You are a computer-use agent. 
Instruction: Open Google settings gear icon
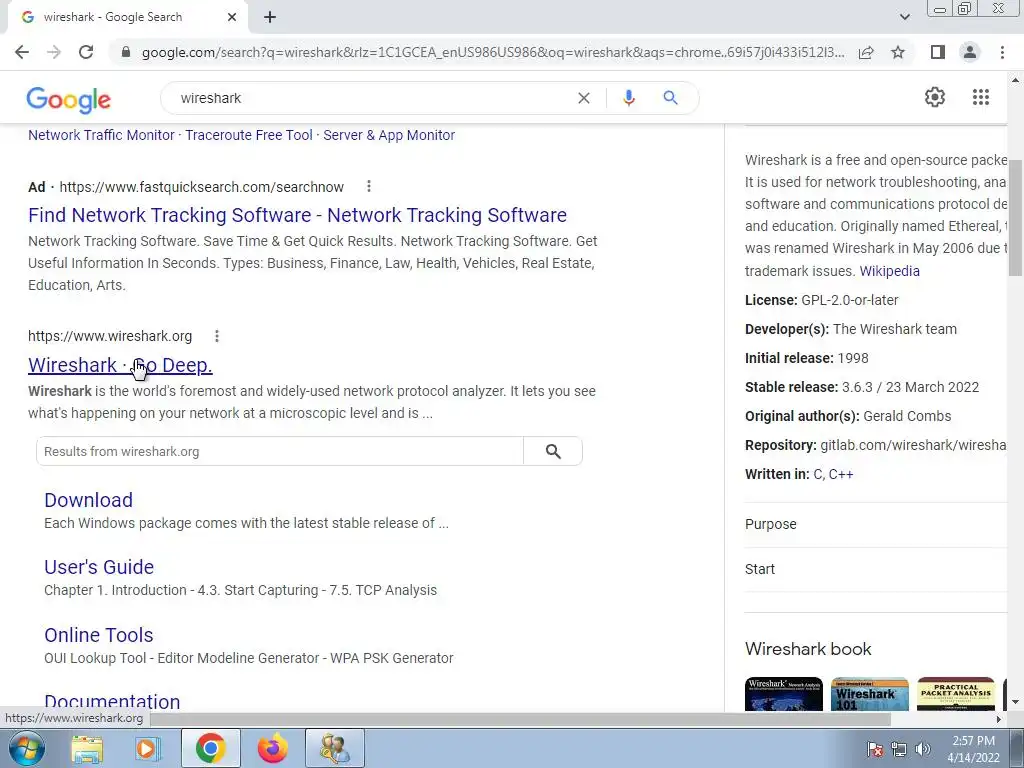pos(935,97)
